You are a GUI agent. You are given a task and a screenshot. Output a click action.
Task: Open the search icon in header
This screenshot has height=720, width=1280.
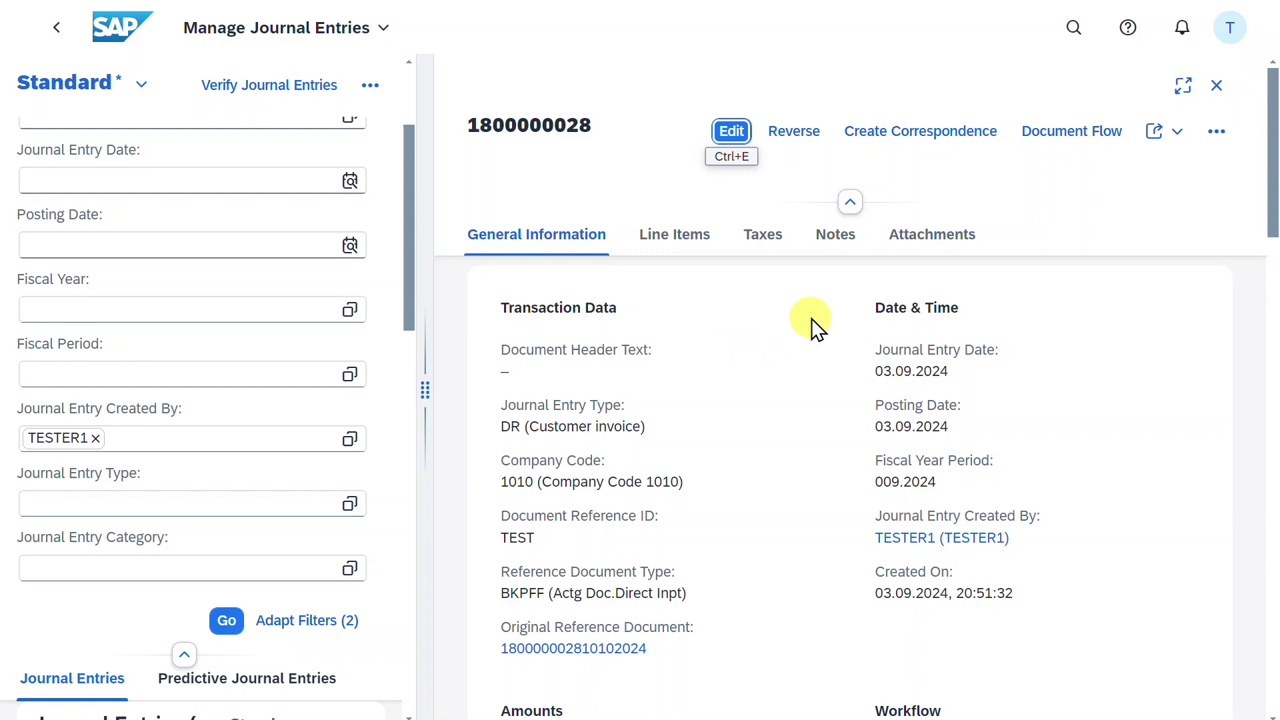[x=1074, y=28]
